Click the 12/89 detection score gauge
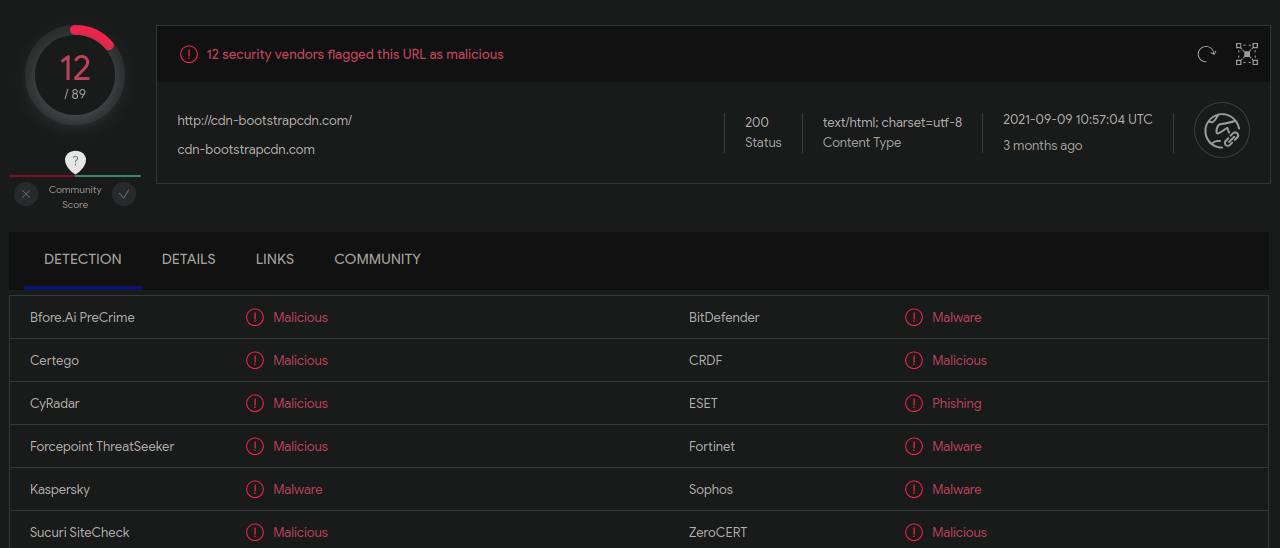The height and width of the screenshot is (548, 1280). click(x=75, y=75)
